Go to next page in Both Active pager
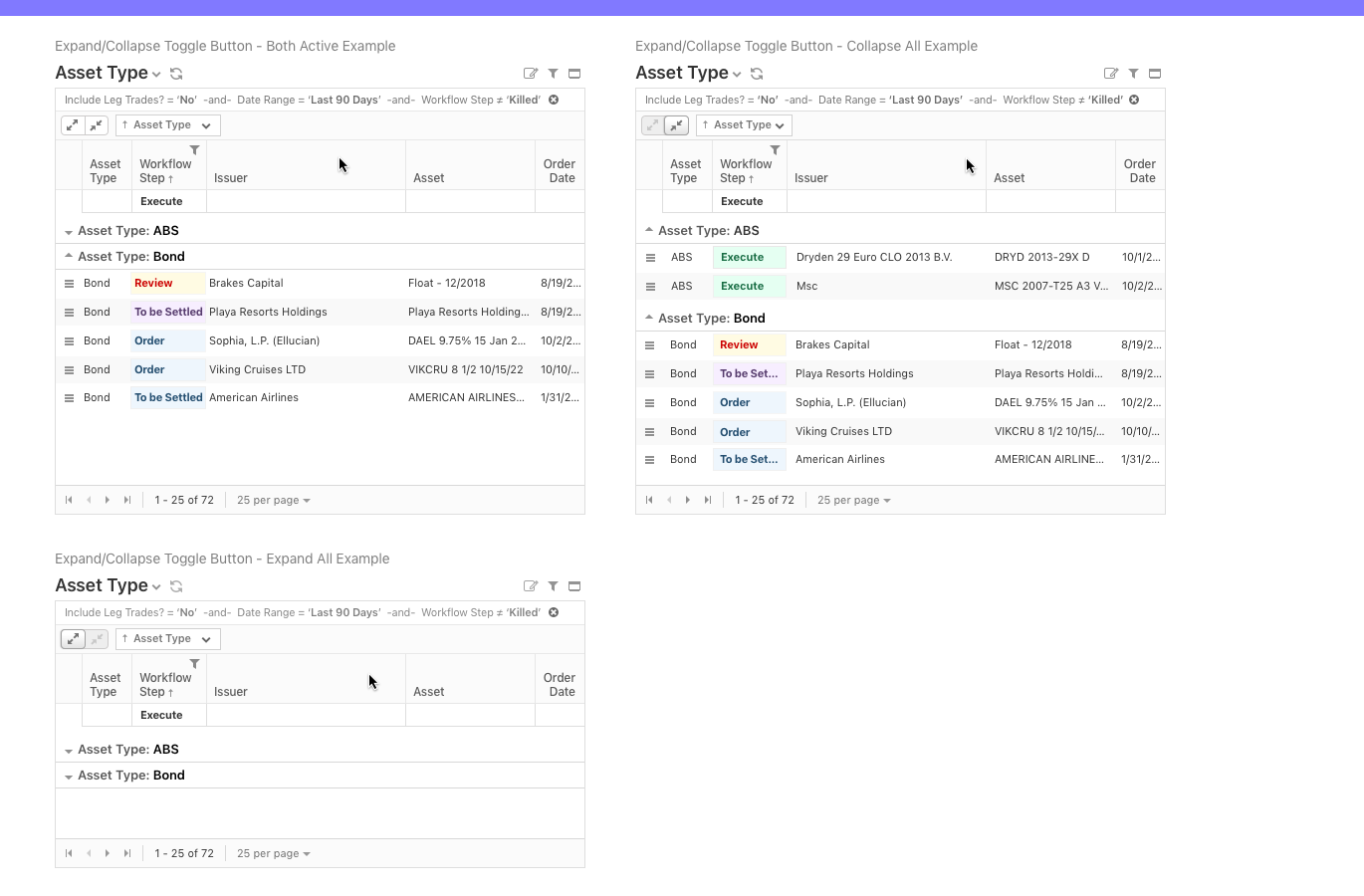Screen dimensions: 1364x896 click(108, 501)
